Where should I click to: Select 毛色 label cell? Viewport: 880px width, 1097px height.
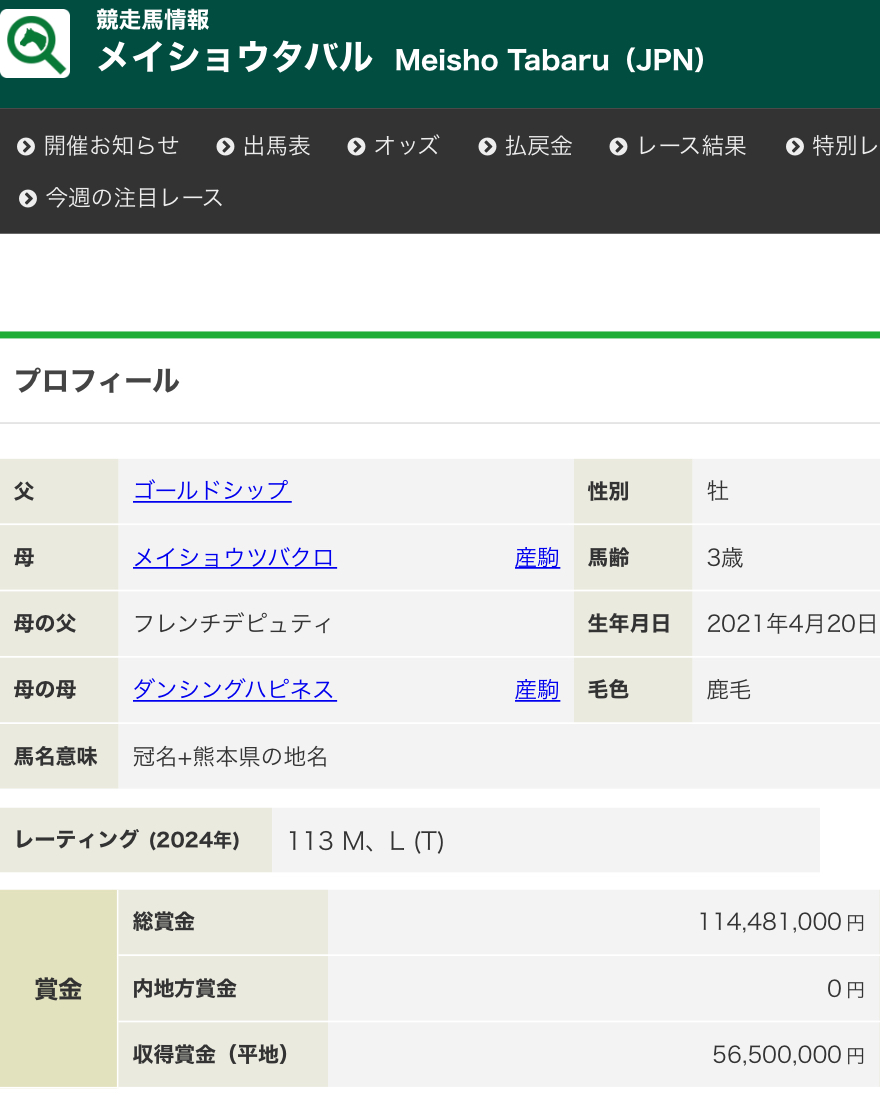632,690
